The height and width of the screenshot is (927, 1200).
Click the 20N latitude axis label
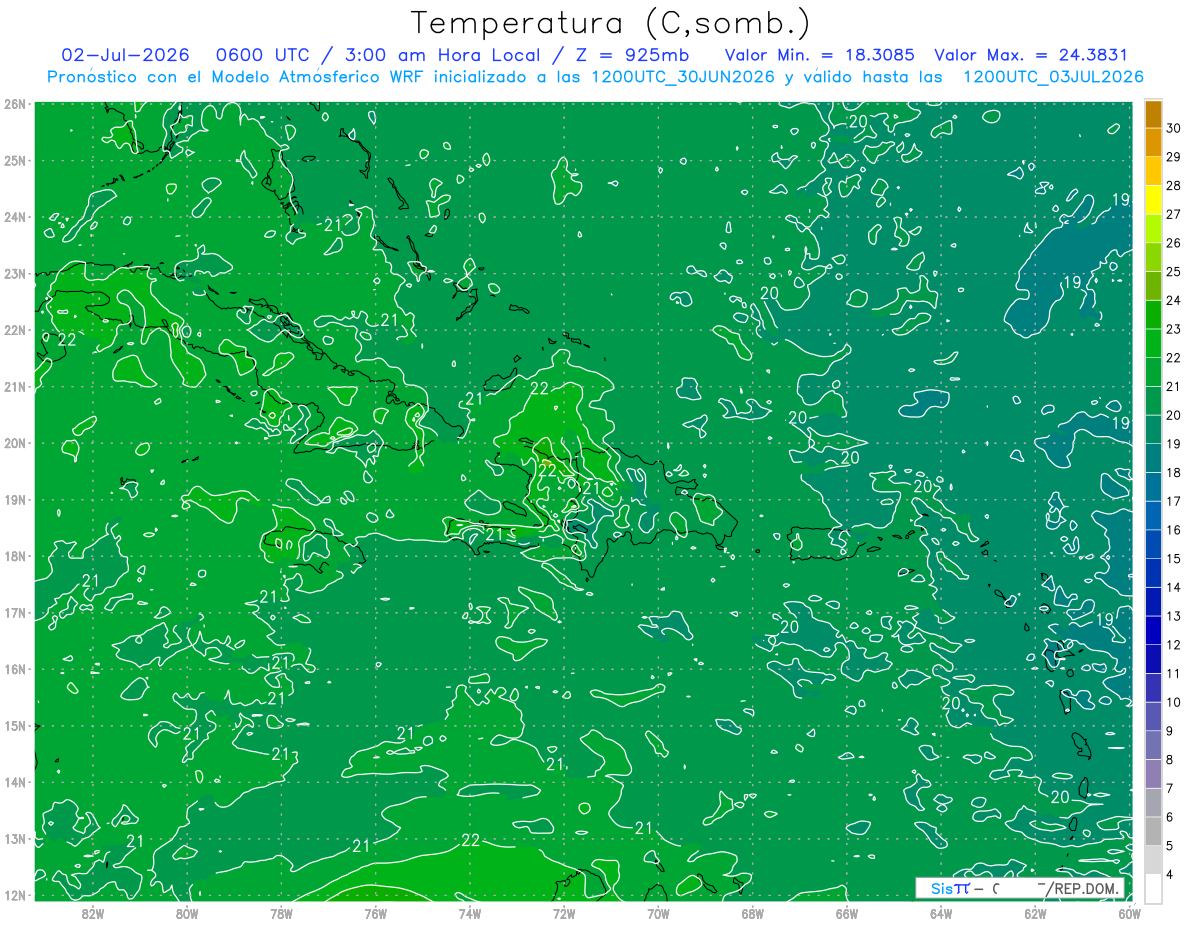point(15,443)
